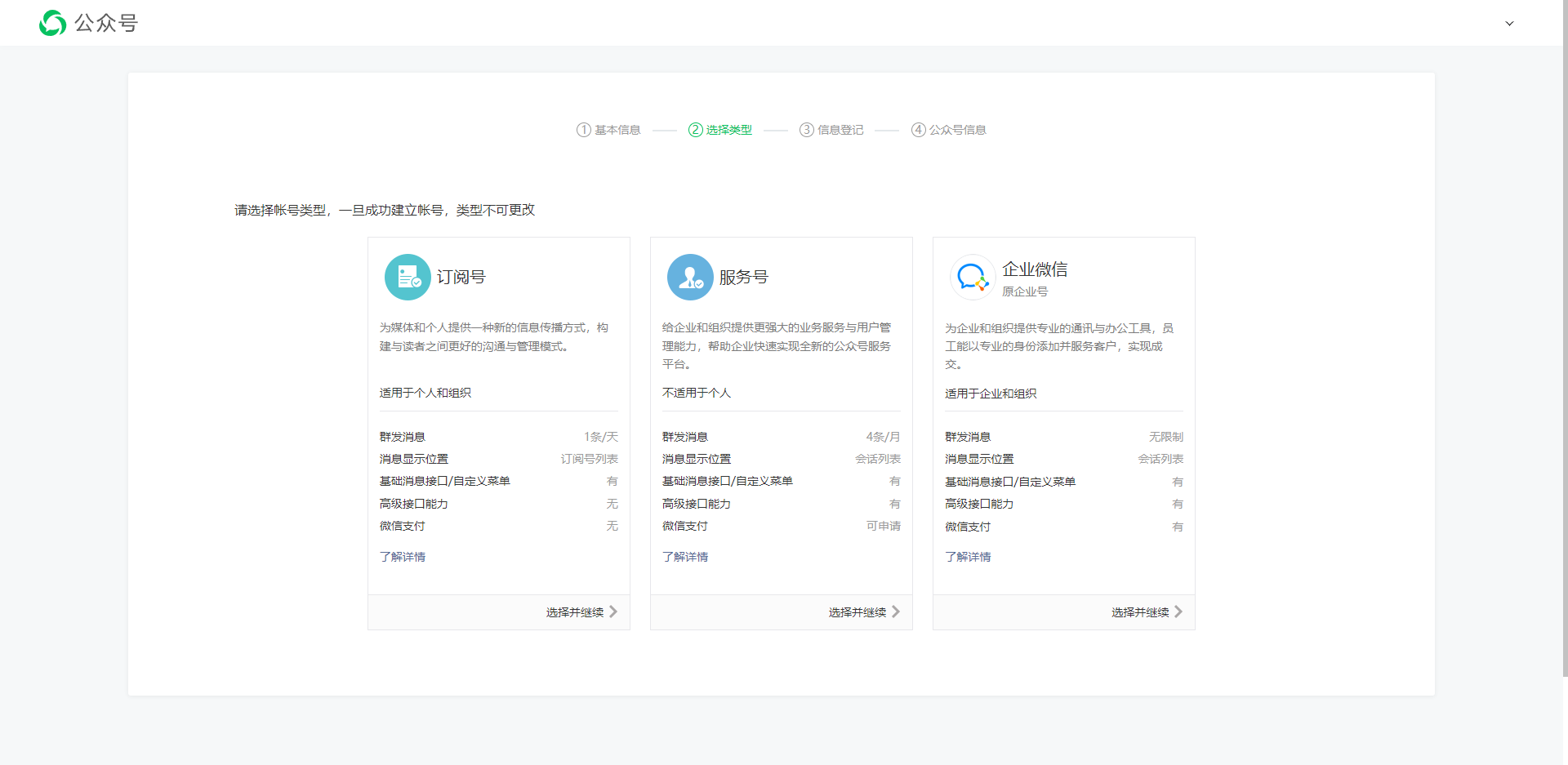Click the step 2 circle number icon
Screen dimensions: 1568x765
point(696,130)
